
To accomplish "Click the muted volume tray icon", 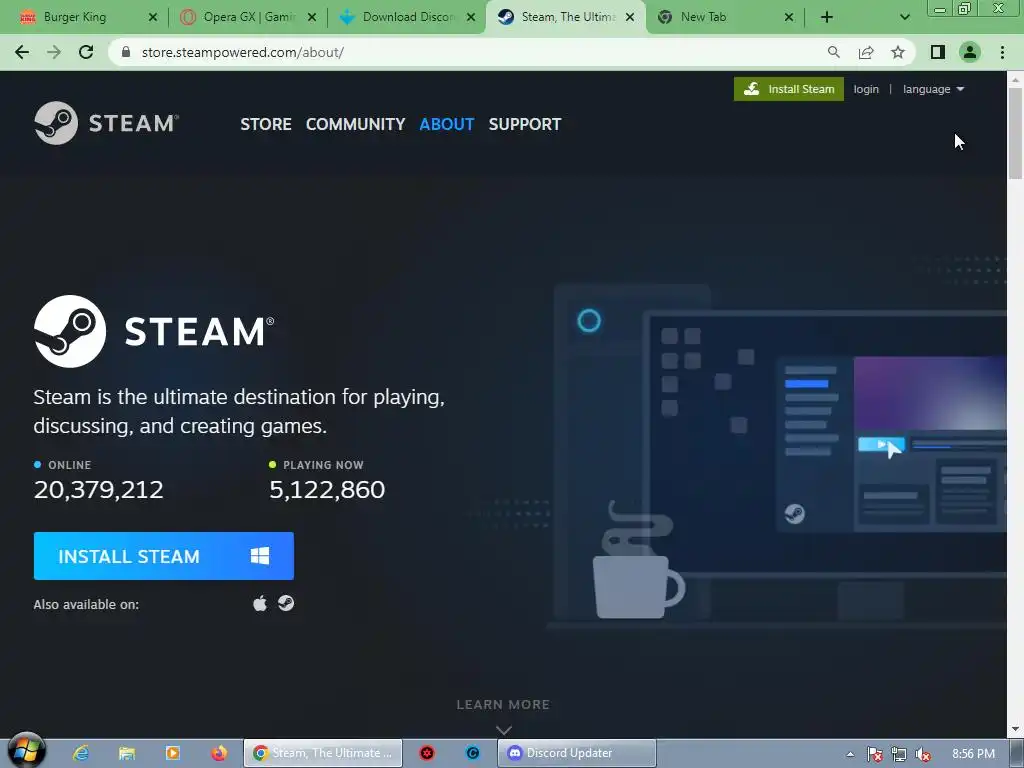I will tap(923, 754).
